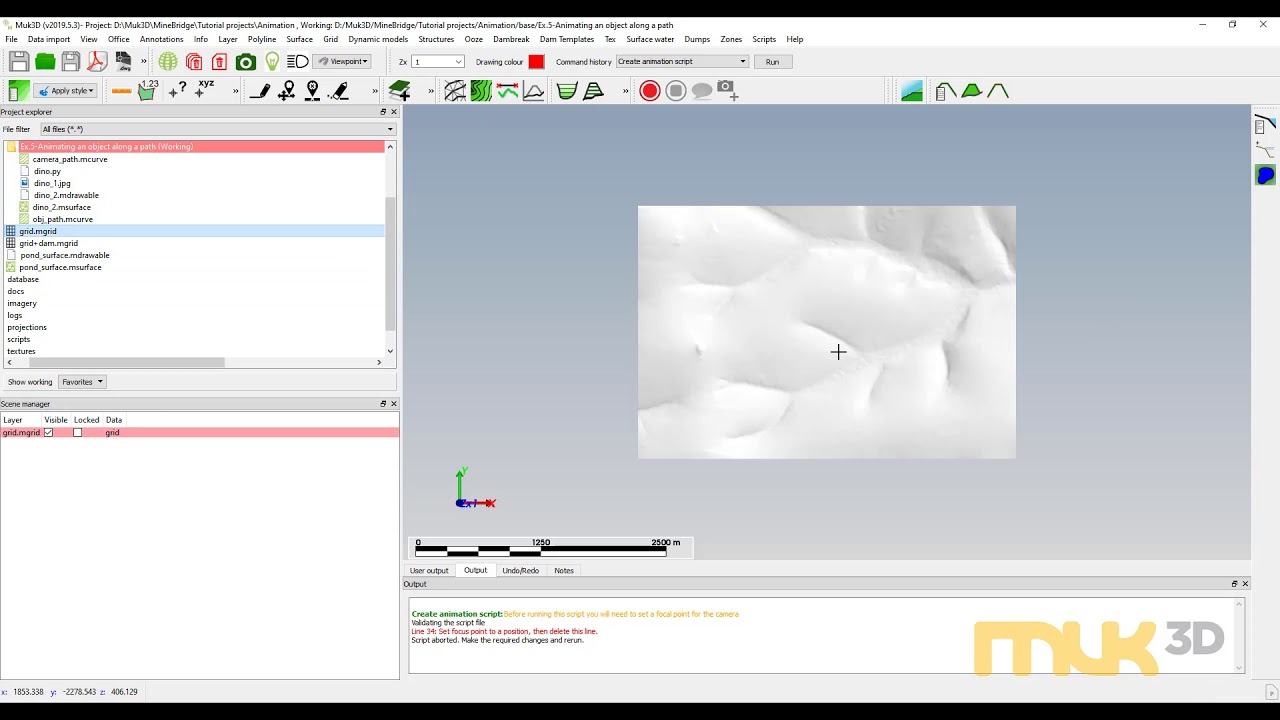Click the Project explorer horizontal scrollbar

coord(127,362)
